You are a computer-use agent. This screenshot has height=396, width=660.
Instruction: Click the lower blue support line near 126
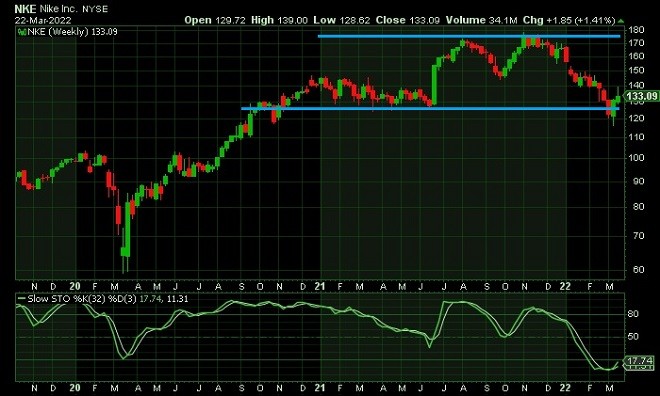[x=430, y=109]
